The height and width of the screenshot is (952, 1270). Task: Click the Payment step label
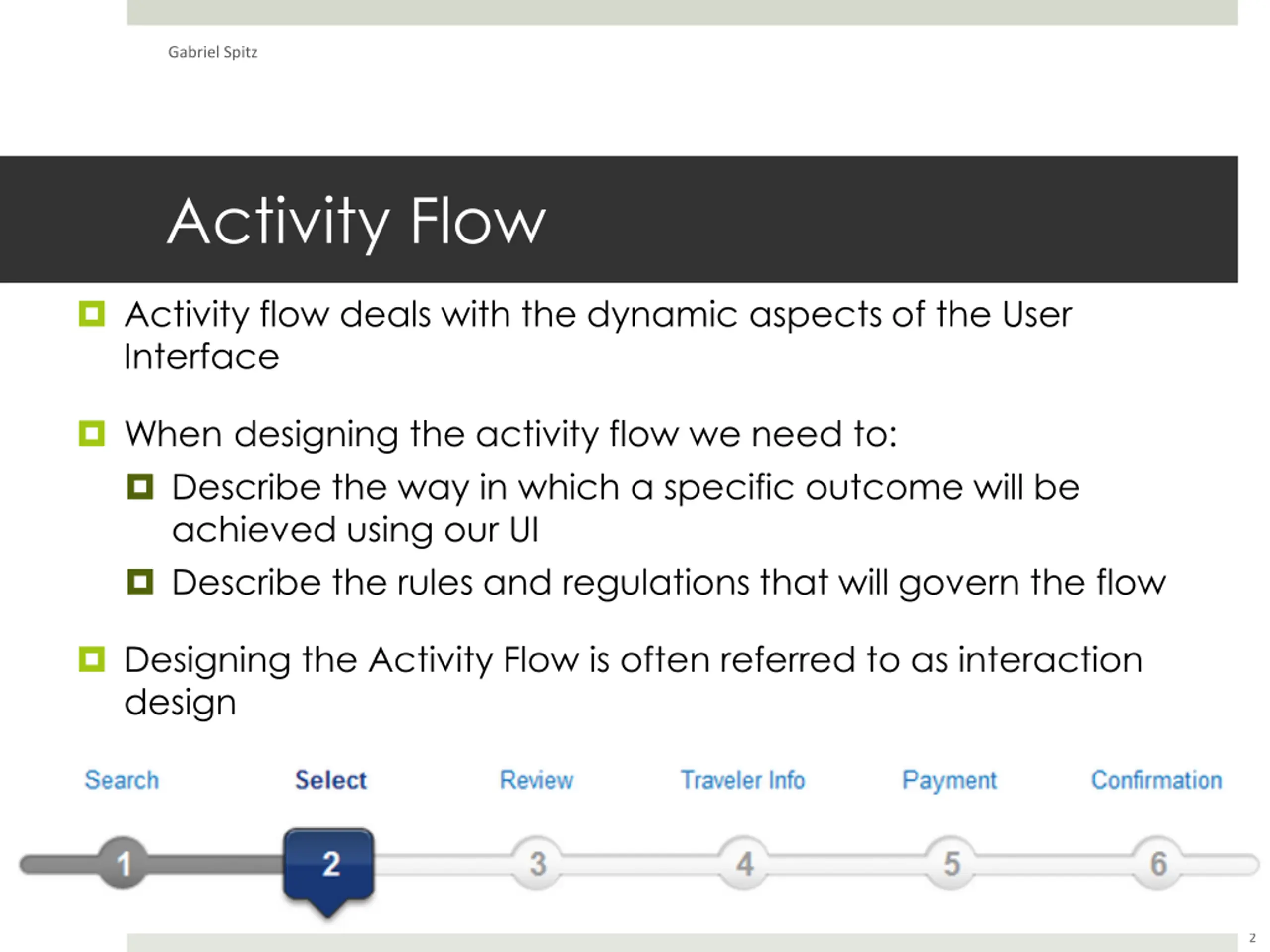point(950,781)
